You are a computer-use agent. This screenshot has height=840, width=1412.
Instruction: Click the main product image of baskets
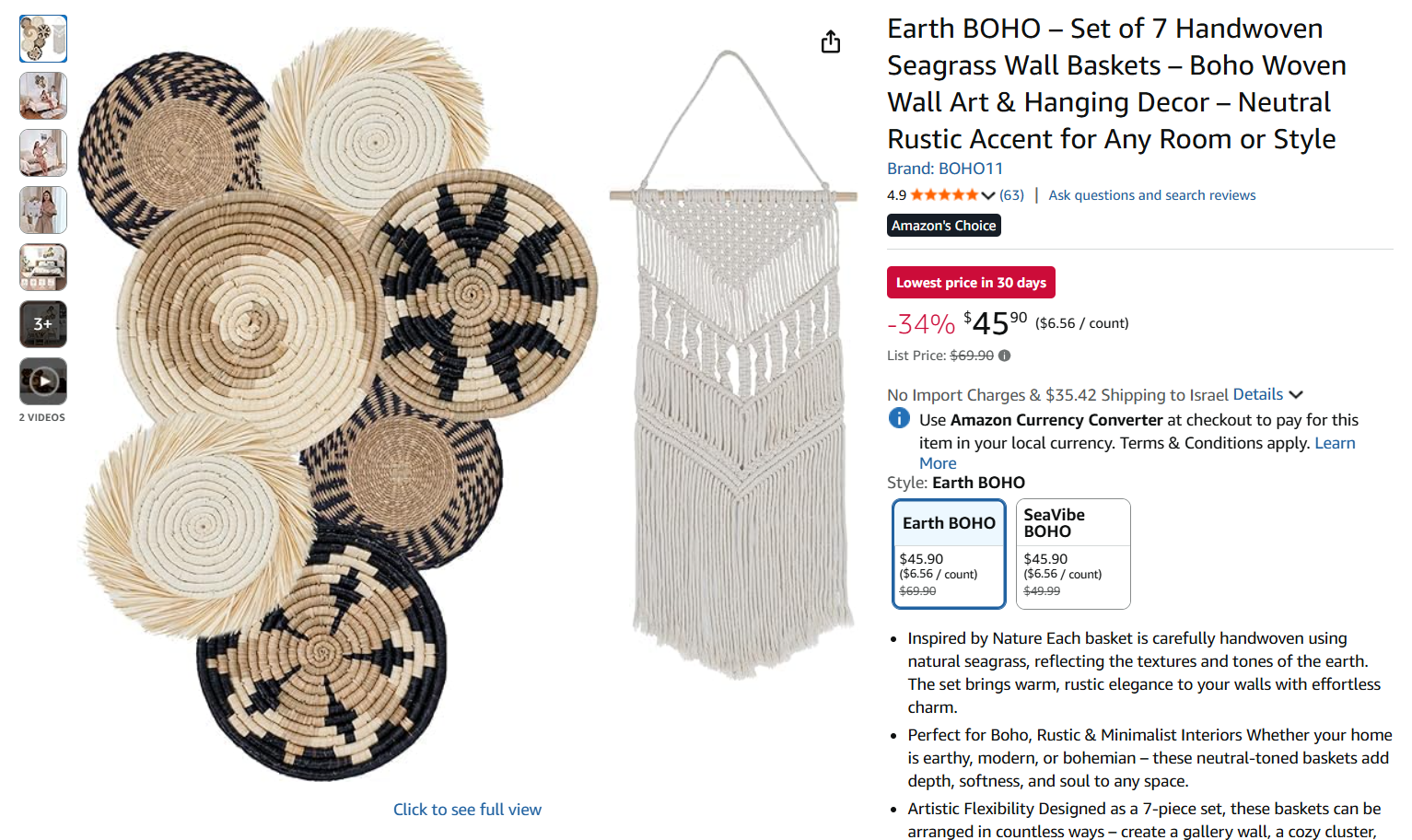(x=341, y=405)
